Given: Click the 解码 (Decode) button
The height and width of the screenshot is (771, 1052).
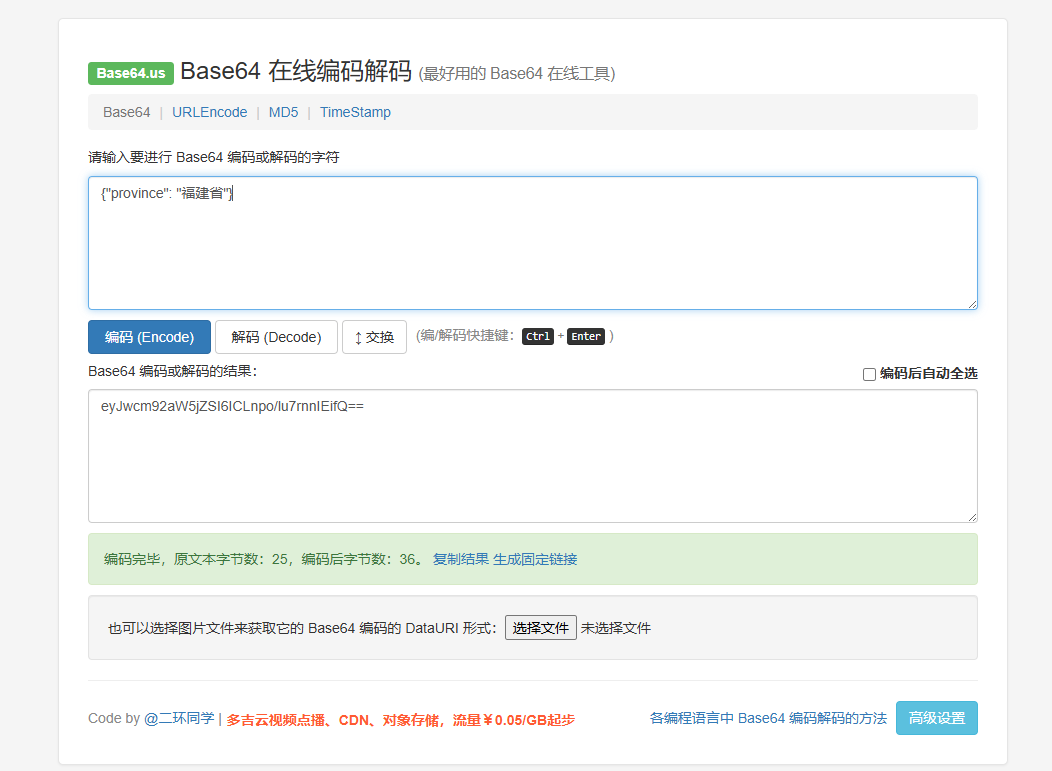Looking at the screenshot, I should coord(276,337).
